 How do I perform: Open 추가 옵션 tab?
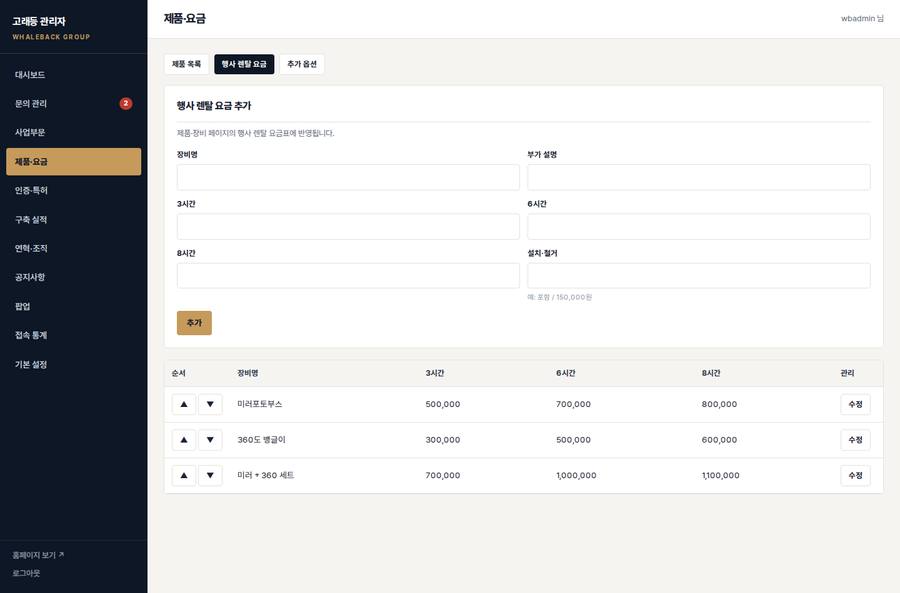tap(302, 64)
